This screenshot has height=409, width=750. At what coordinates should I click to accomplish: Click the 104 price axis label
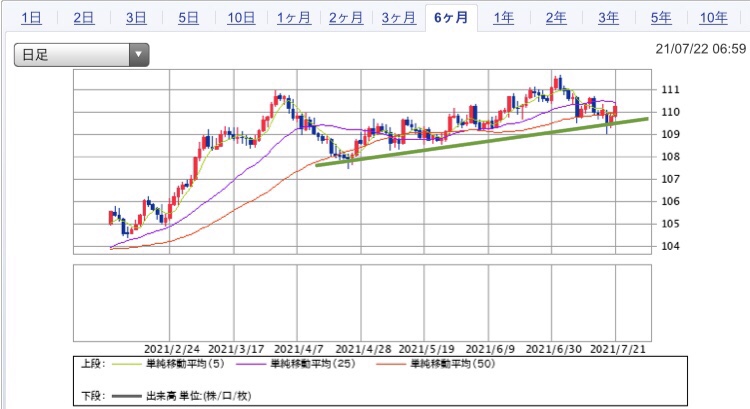670,246
